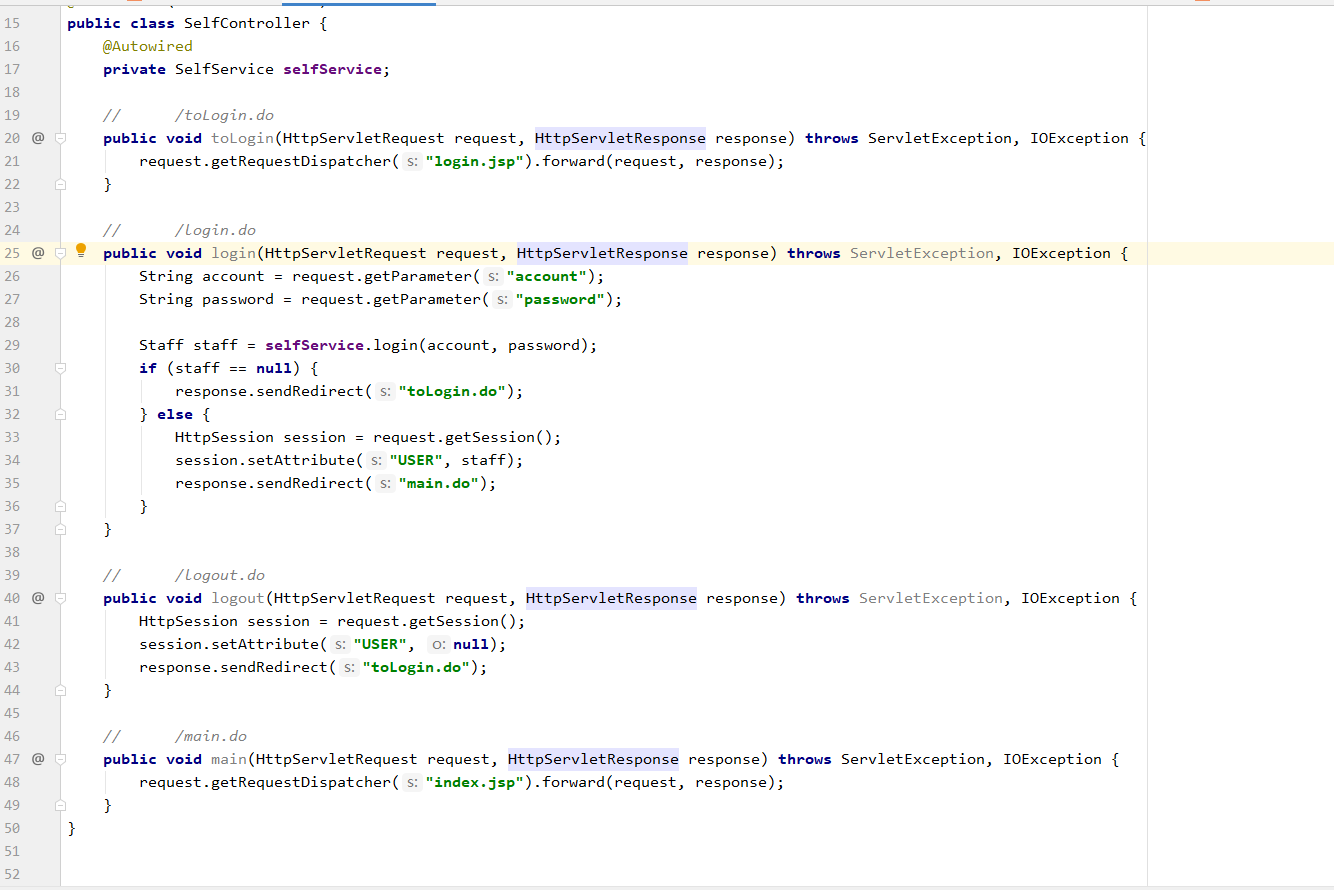Viewport: 1334px width, 890px height.
Task: Click the class name SelfController
Action: pyautogui.click(x=247, y=23)
